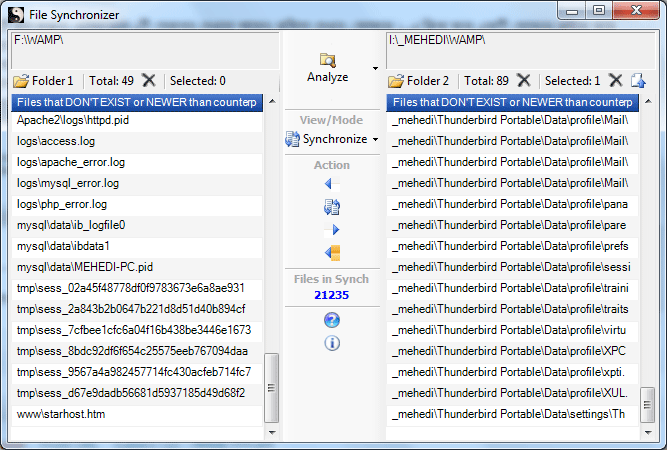Select row tmp\sess_9567a4a982457714fc430acfeb714fc7
The height and width of the screenshot is (450, 667).
click(x=137, y=373)
